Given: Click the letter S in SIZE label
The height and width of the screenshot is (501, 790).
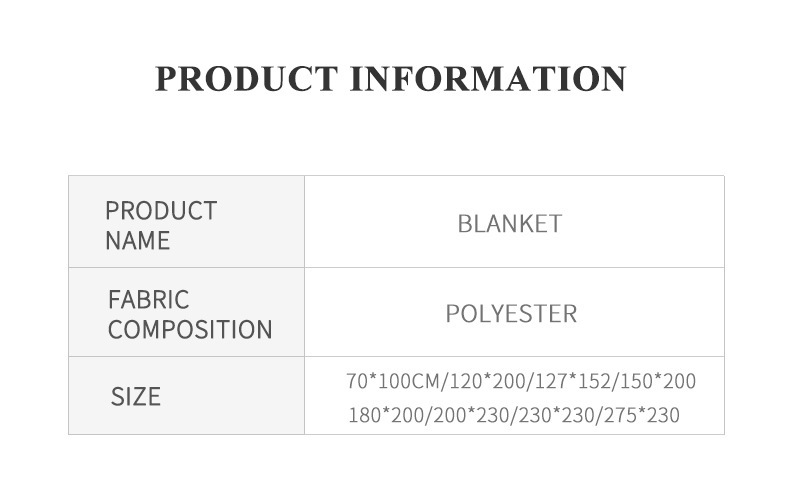Looking at the screenshot, I should pyautogui.click(x=116, y=397).
